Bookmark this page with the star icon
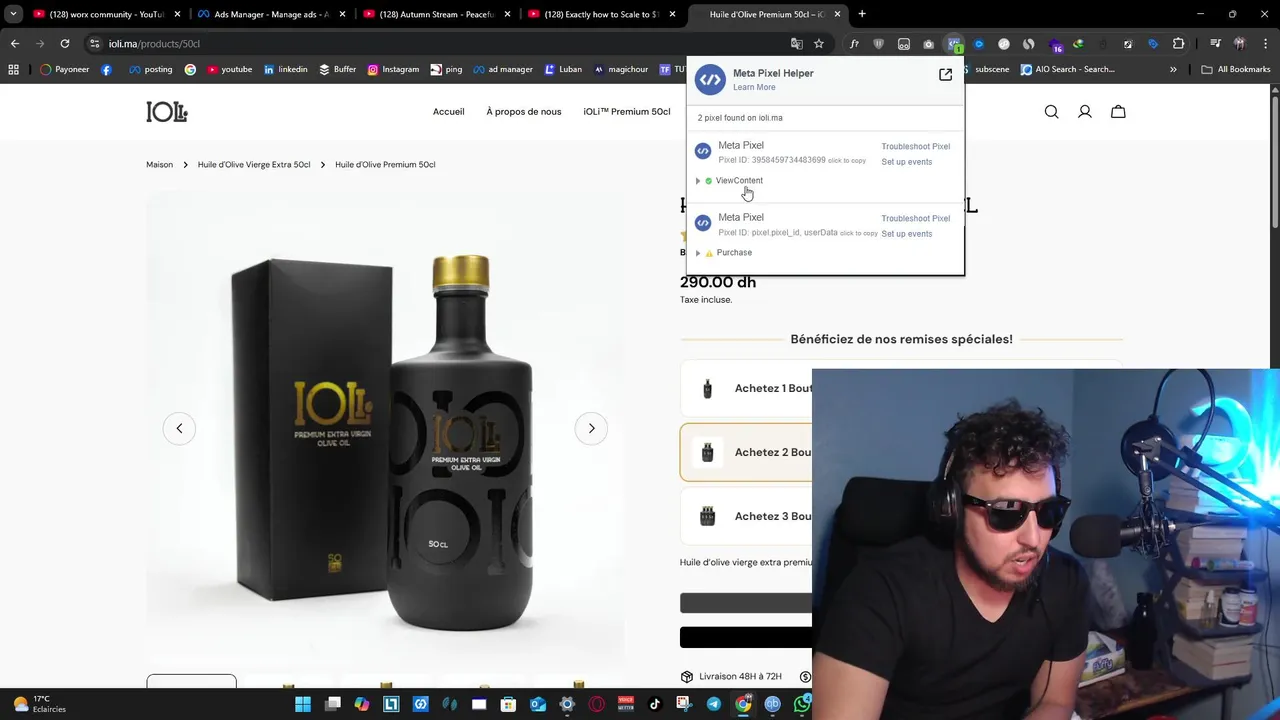 pyautogui.click(x=818, y=44)
